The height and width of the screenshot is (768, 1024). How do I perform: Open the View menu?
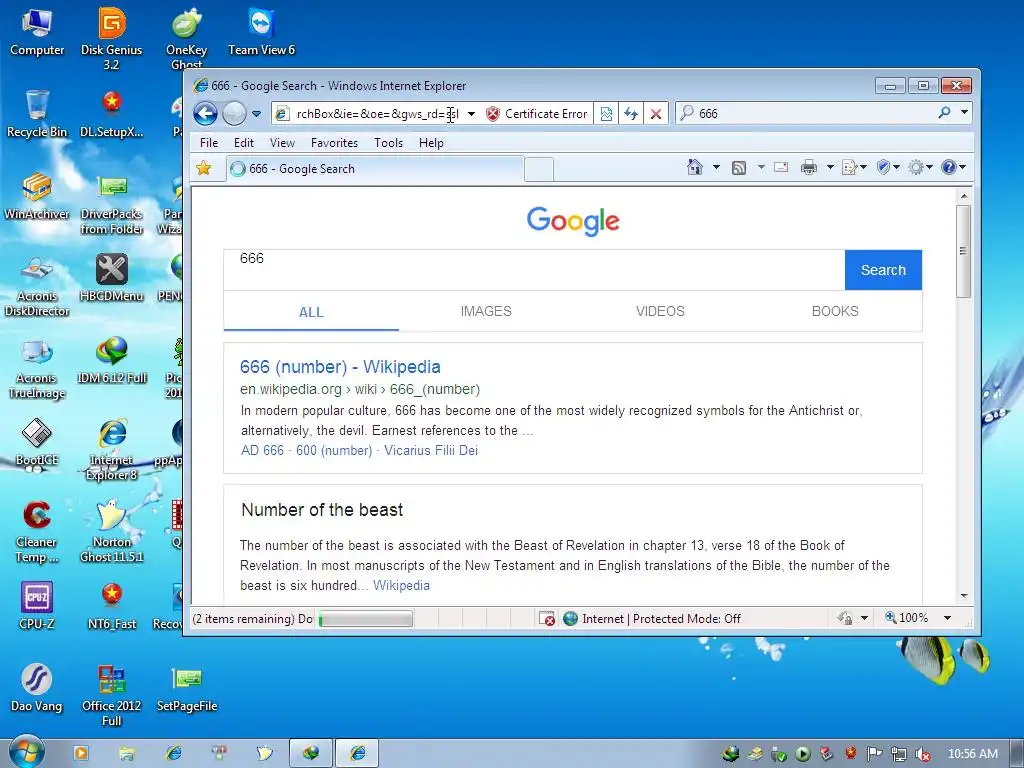pos(282,142)
